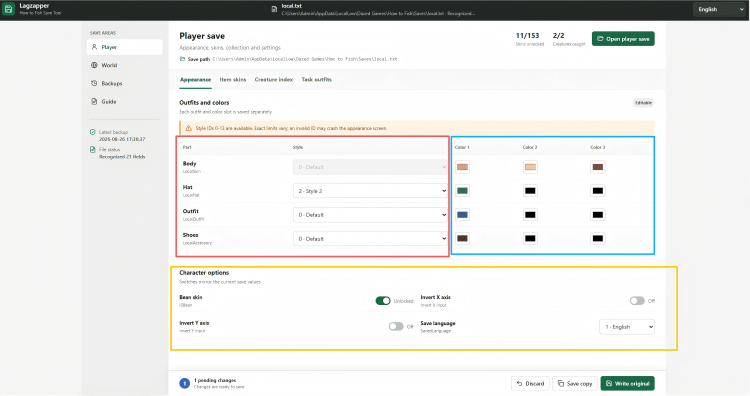Open the Outfit style dropdown
Screen dimensions: 750x396
[370, 215]
